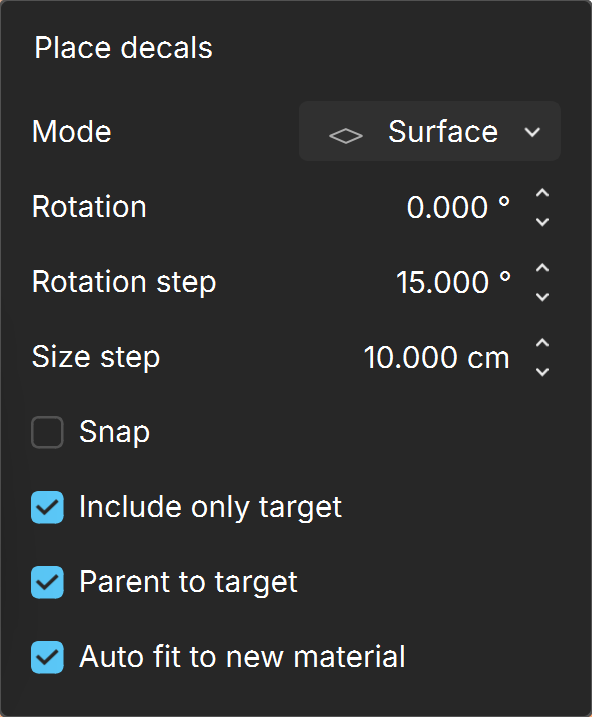Viewport: 592px width, 717px height.
Task: Increase Rotation step using up arrow
Action: click(542, 268)
